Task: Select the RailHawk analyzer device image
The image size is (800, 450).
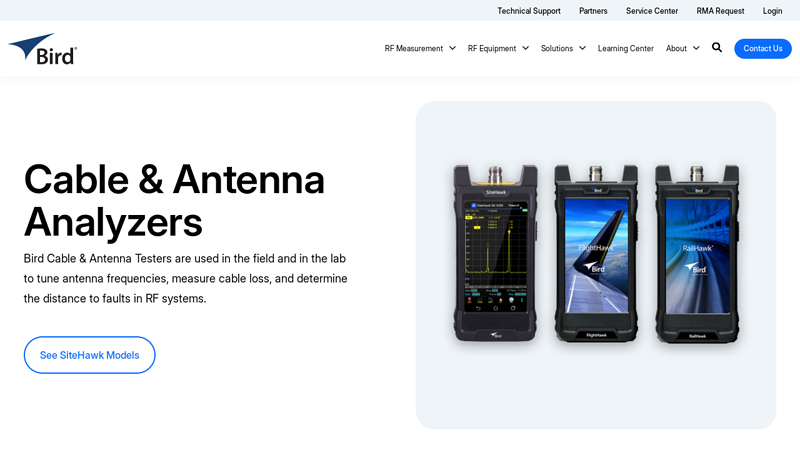Action: pyautogui.click(x=697, y=253)
